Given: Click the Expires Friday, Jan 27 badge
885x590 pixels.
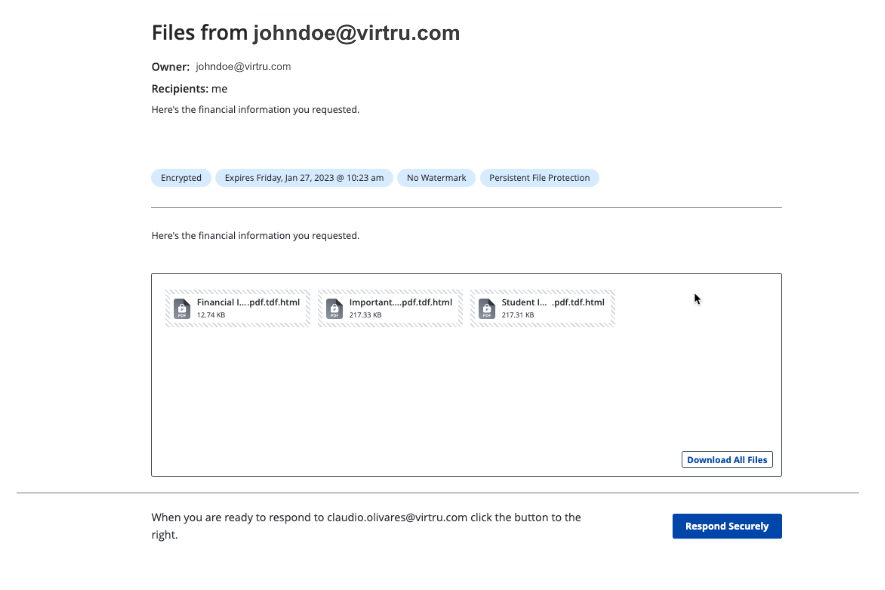Looking at the screenshot, I should [304, 178].
